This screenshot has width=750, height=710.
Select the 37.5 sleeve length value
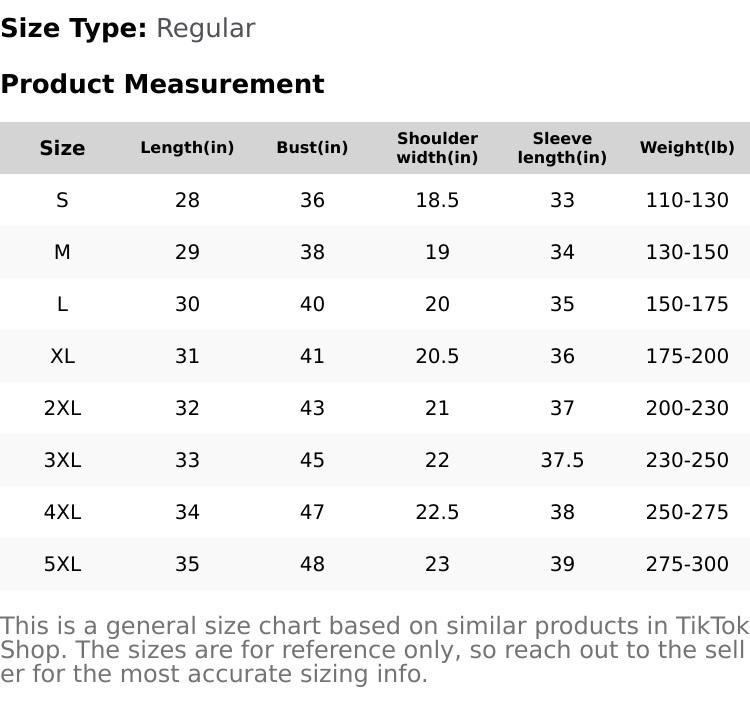pos(562,460)
